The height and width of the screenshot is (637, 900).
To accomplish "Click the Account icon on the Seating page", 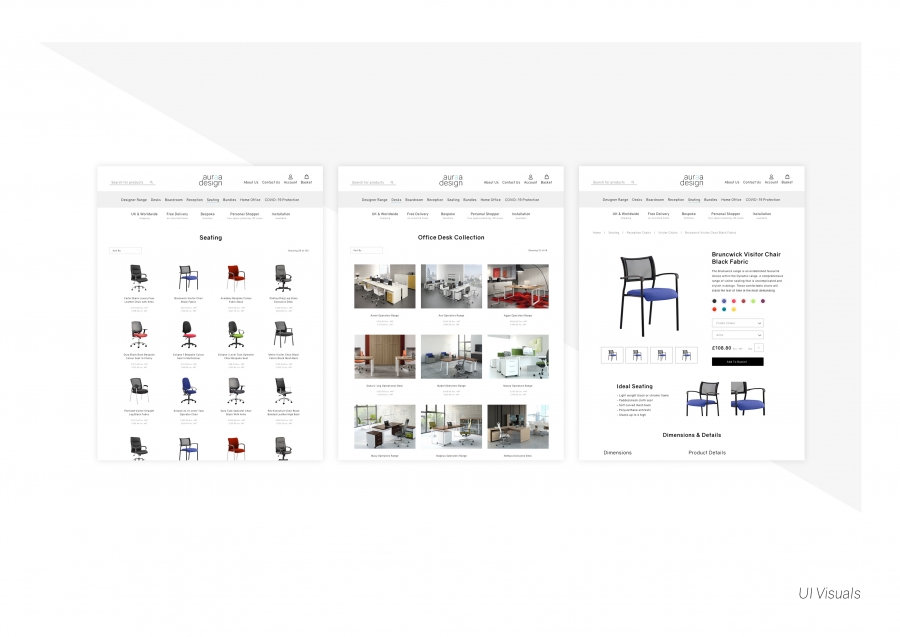I will point(290,177).
